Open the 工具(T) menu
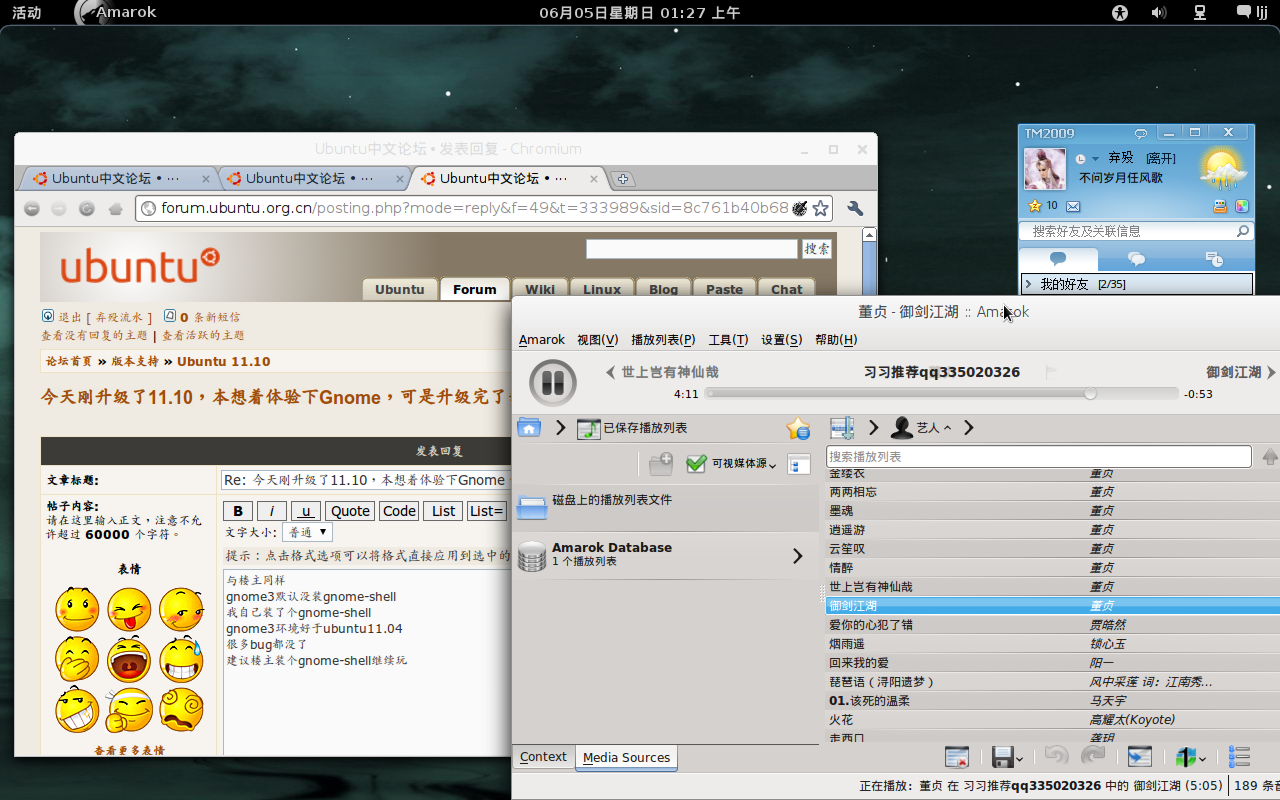 [728, 340]
